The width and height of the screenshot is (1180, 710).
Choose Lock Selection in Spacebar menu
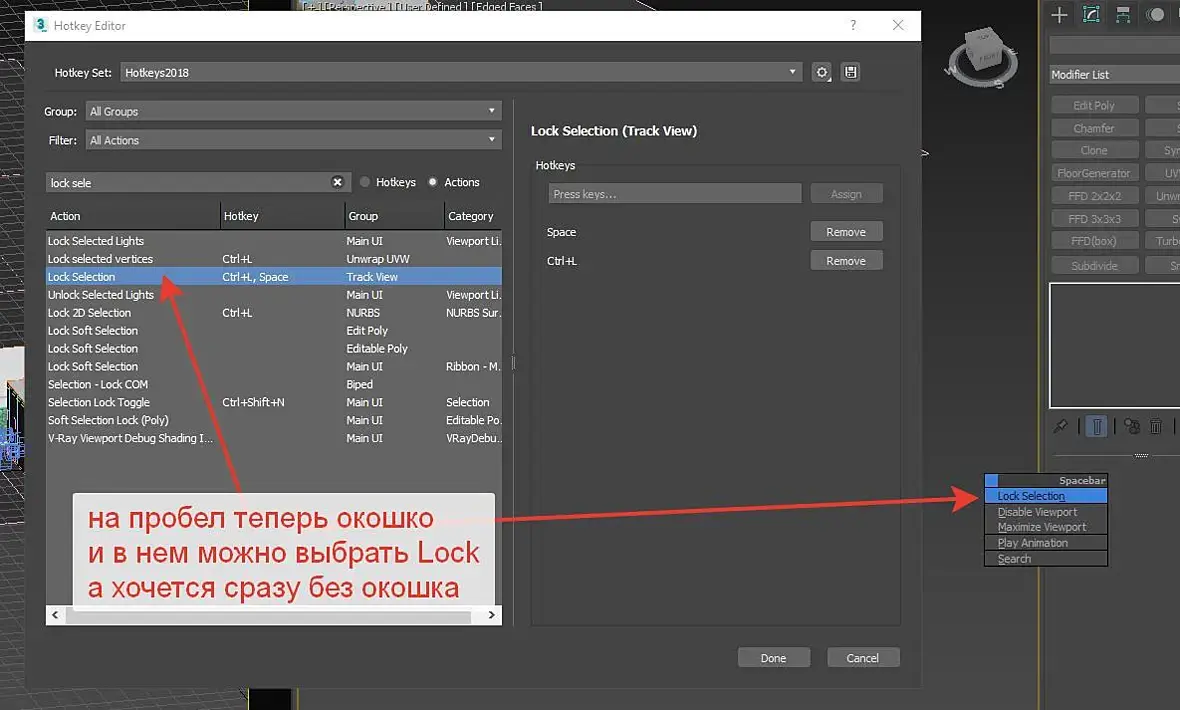click(x=1046, y=496)
